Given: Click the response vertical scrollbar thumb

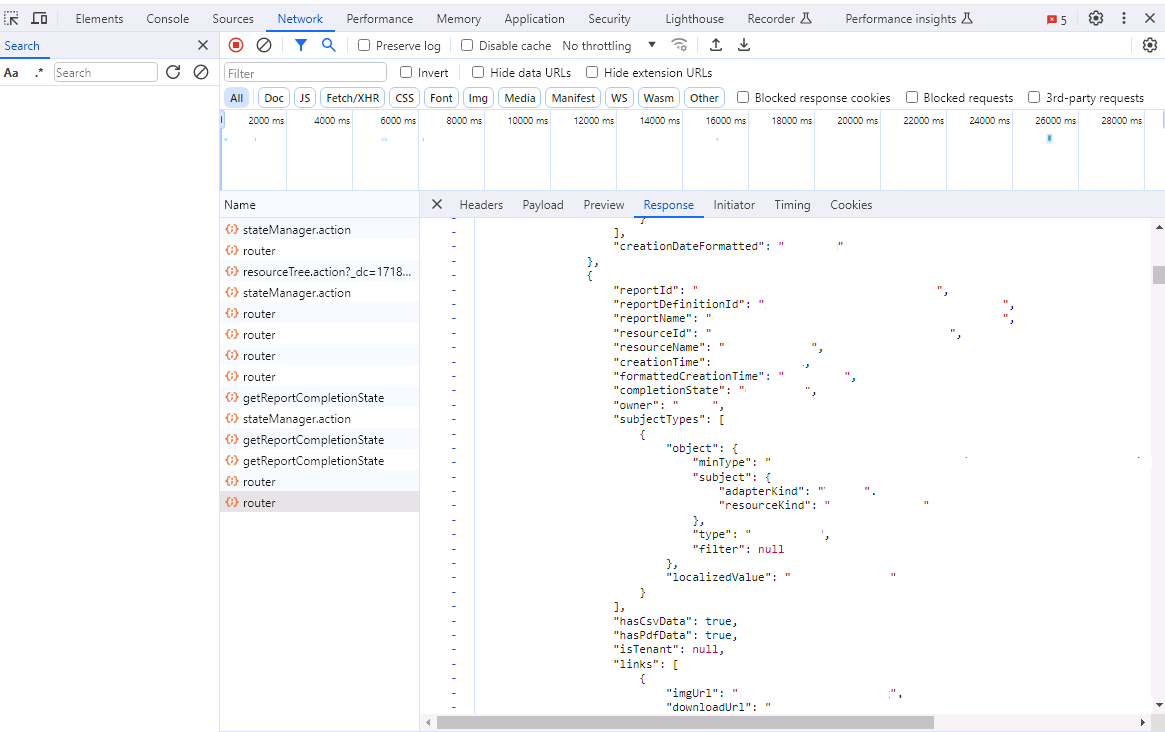Looking at the screenshot, I should click(x=1158, y=274).
